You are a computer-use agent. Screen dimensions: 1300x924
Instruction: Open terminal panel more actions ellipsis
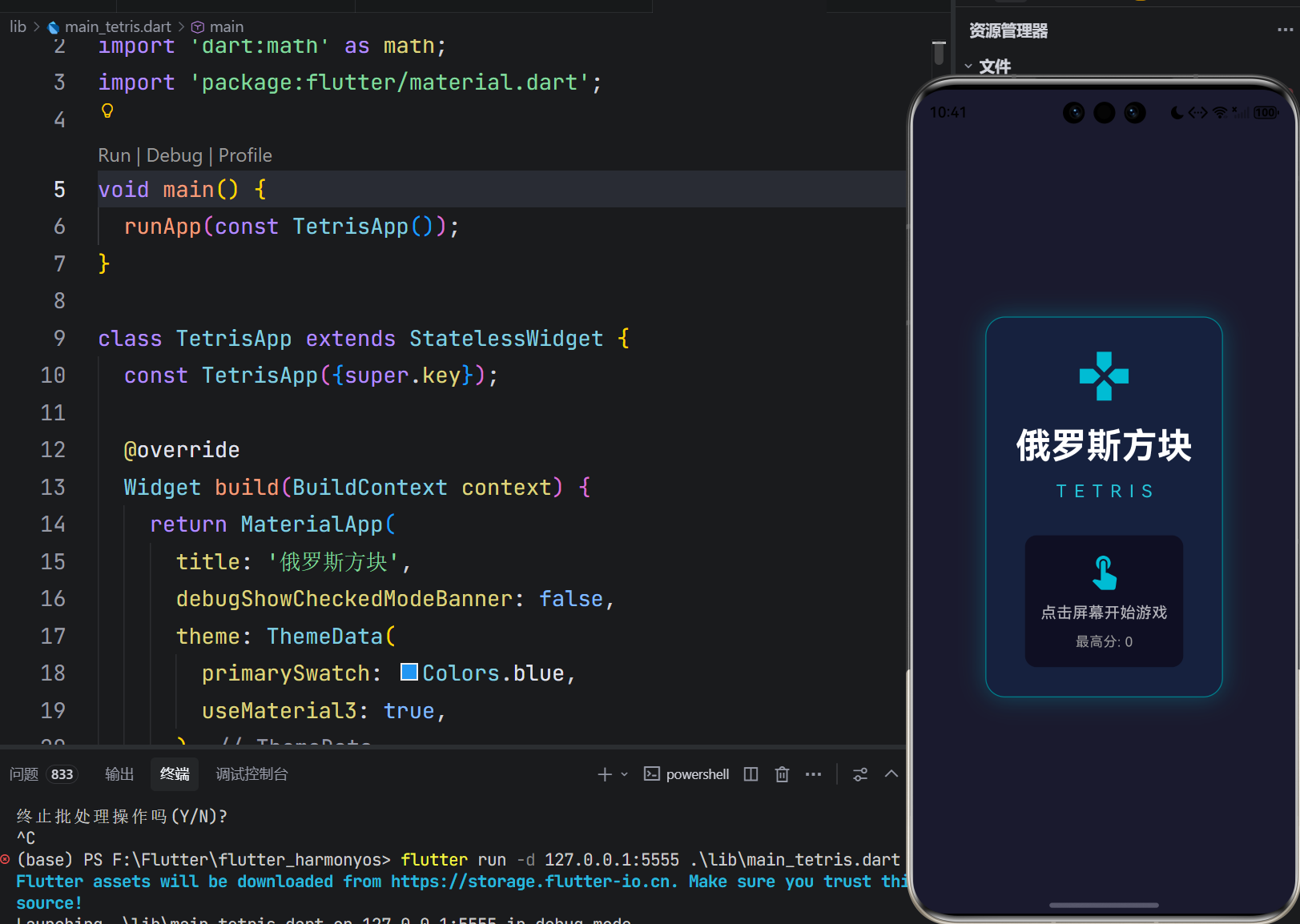point(813,774)
